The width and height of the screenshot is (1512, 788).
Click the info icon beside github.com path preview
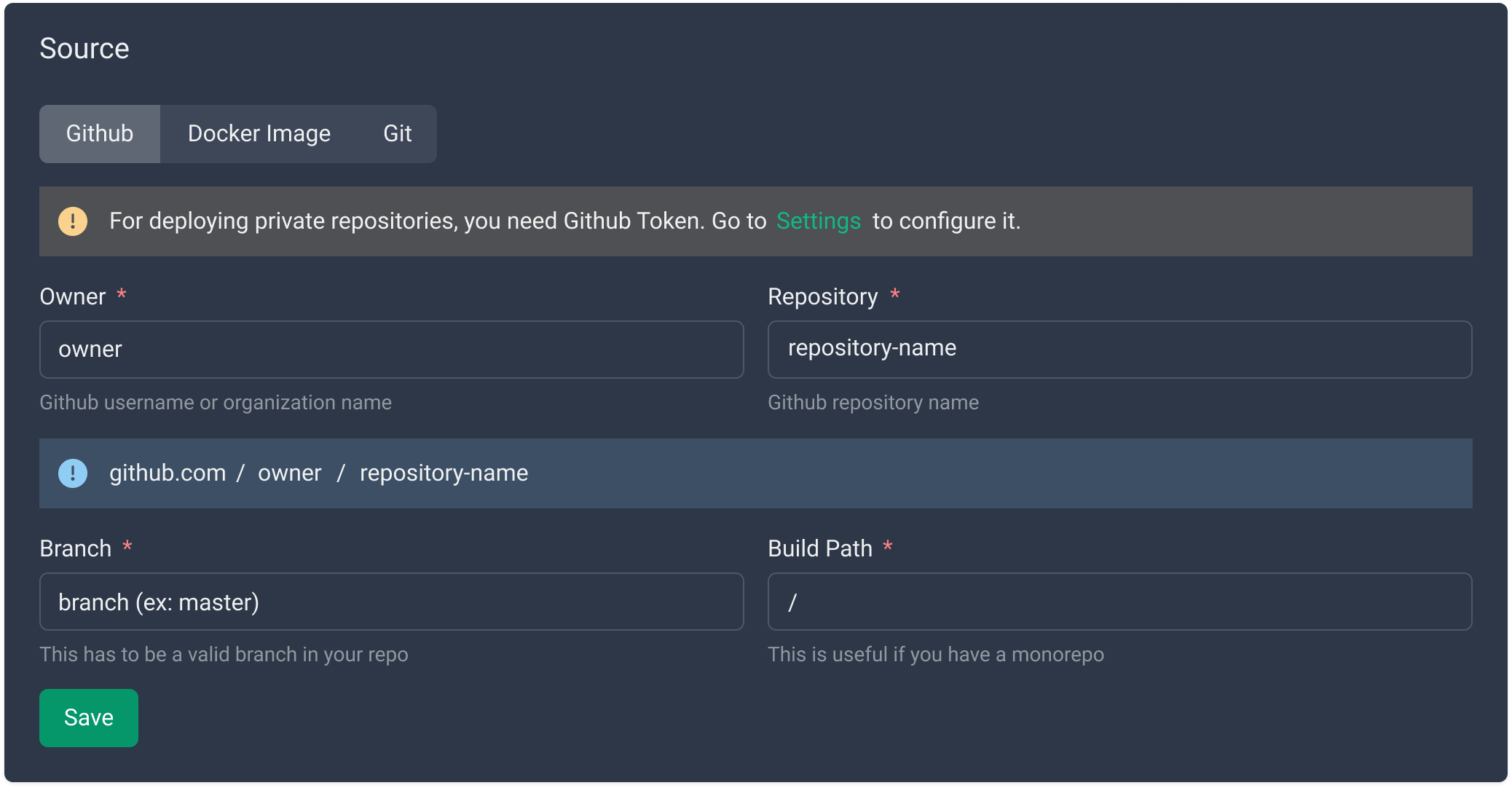click(72, 473)
